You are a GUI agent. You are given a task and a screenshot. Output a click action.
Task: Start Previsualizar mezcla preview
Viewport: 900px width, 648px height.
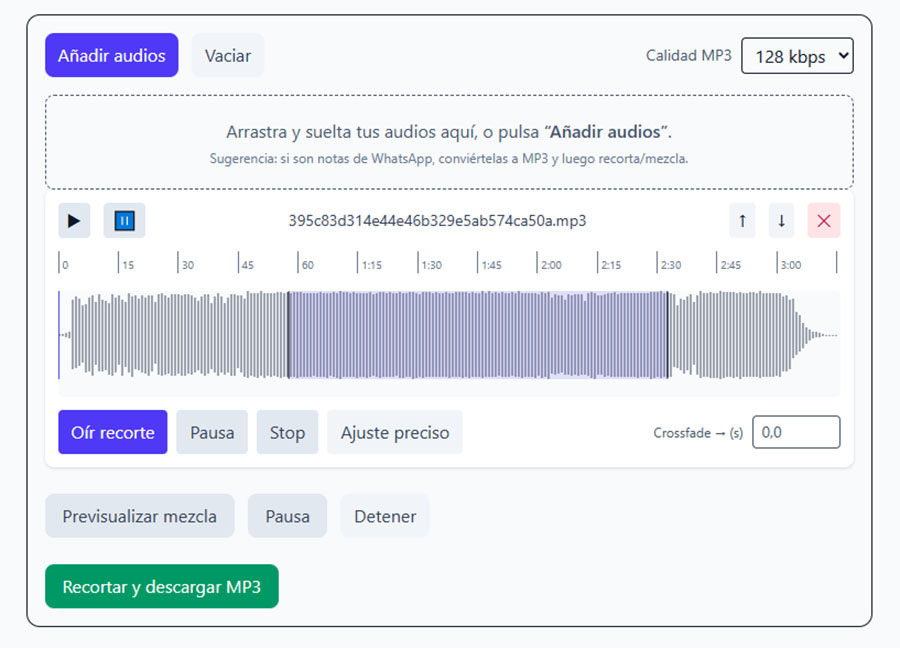click(x=139, y=516)
